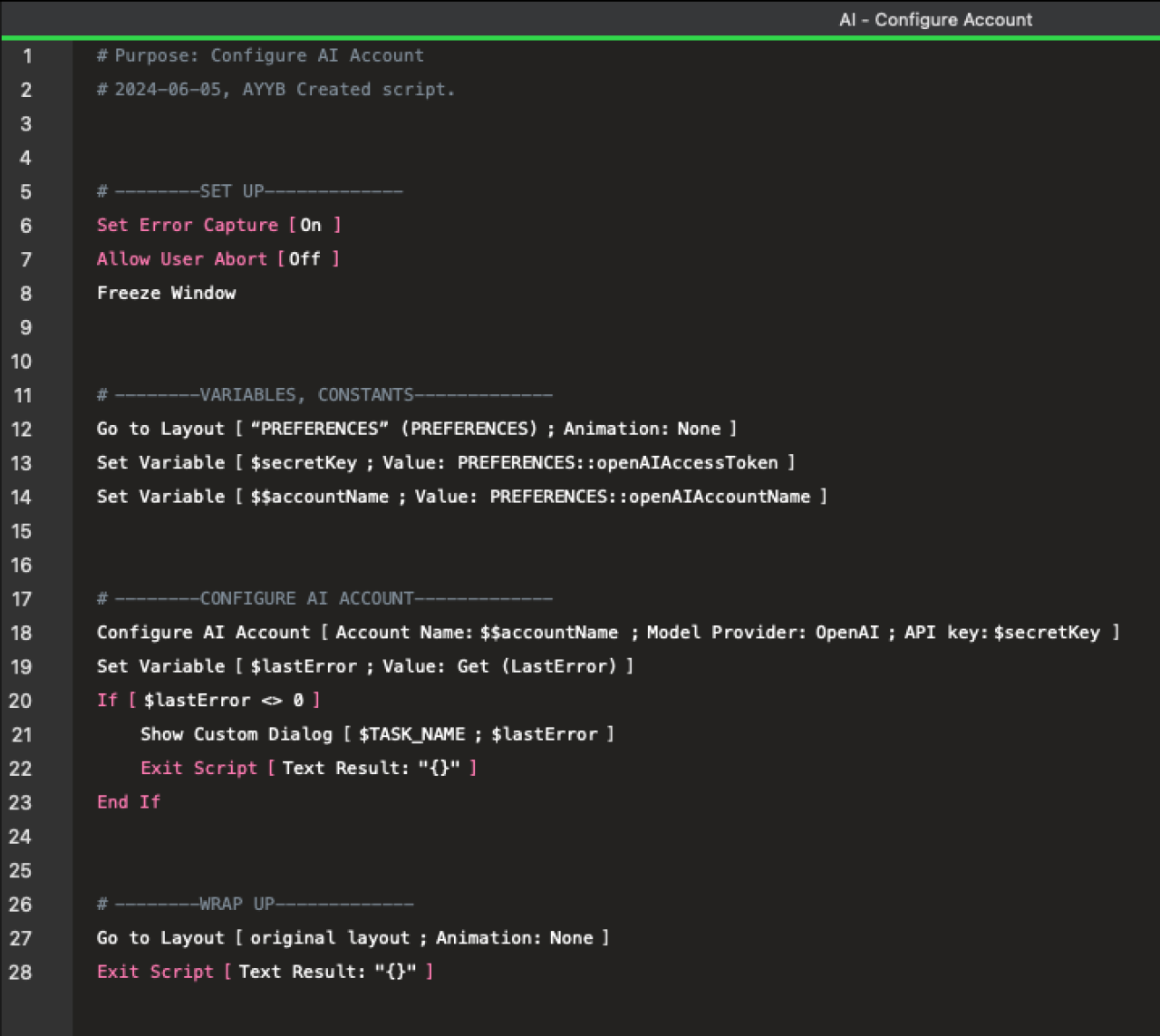Click the $$accountName variable on line 14
Image resolution: width=1160 pixels, height=1036 pixels.
point(319,496)
